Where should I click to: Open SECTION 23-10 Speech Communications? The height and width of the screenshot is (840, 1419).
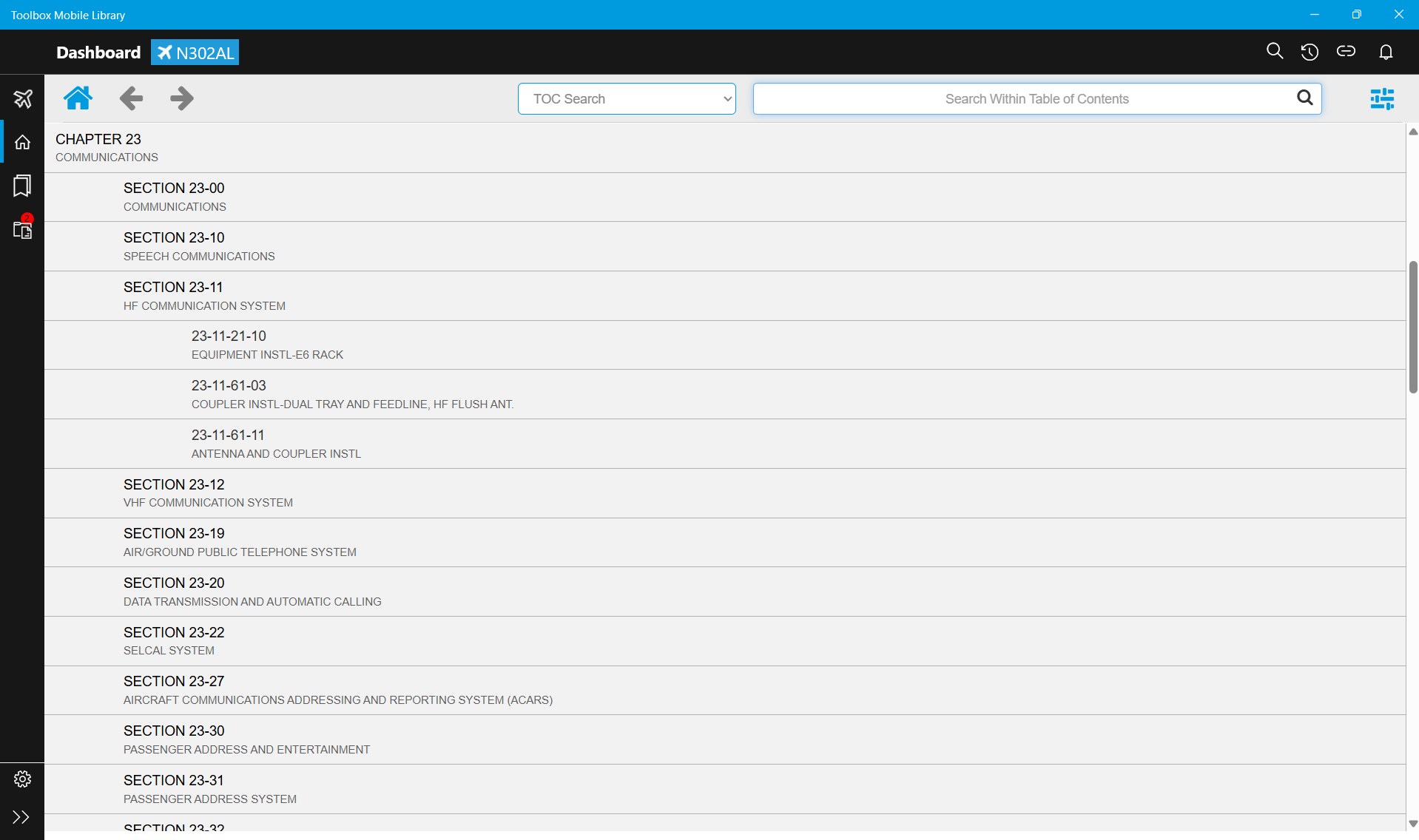pos(725,247)
